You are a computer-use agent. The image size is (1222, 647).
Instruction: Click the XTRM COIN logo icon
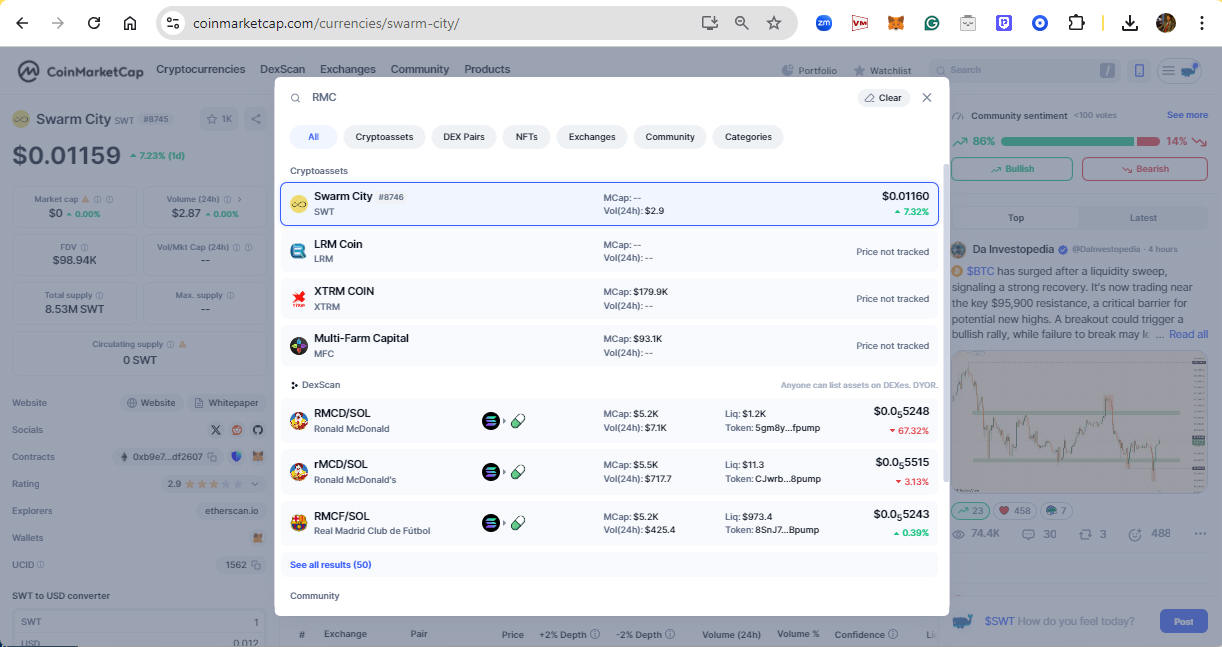298,298
